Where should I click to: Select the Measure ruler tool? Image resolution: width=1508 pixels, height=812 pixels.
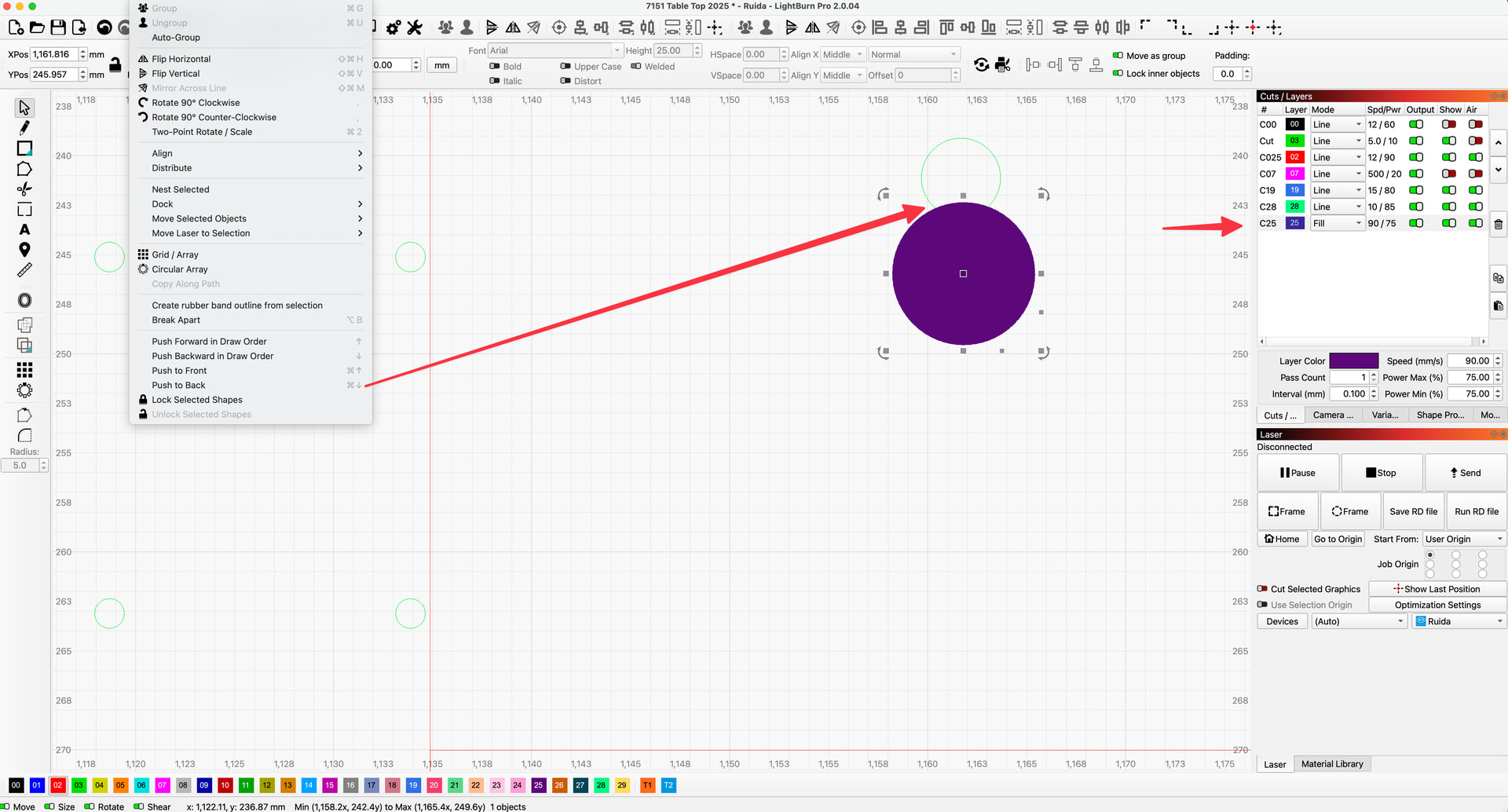(24, 270)
